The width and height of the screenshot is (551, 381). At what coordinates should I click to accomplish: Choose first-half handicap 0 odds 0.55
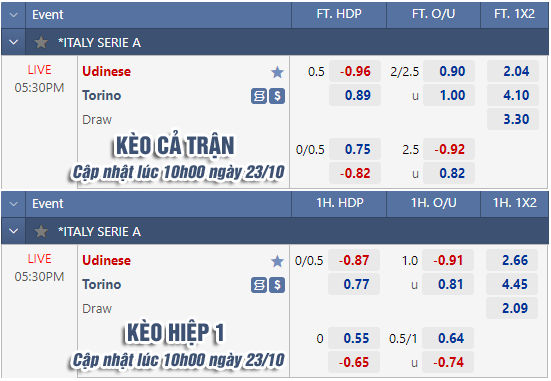354,338
